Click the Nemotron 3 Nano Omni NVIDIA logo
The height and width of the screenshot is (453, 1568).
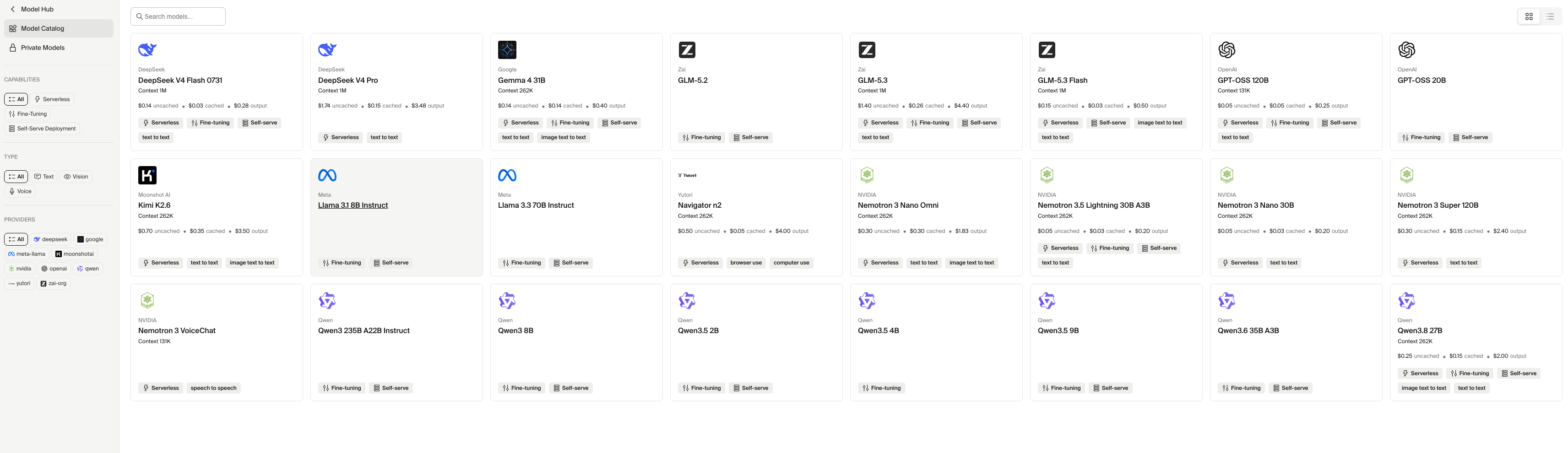[x=867, y=175]
